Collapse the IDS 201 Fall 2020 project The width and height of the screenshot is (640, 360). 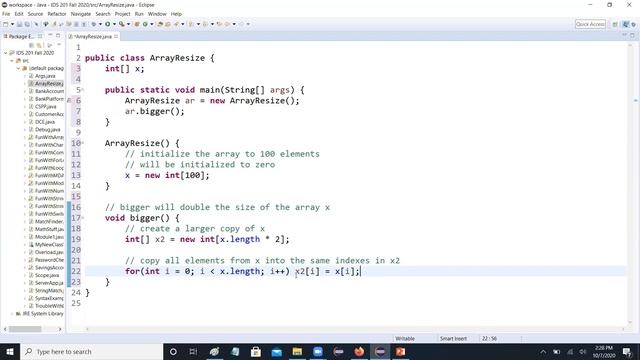6,53
